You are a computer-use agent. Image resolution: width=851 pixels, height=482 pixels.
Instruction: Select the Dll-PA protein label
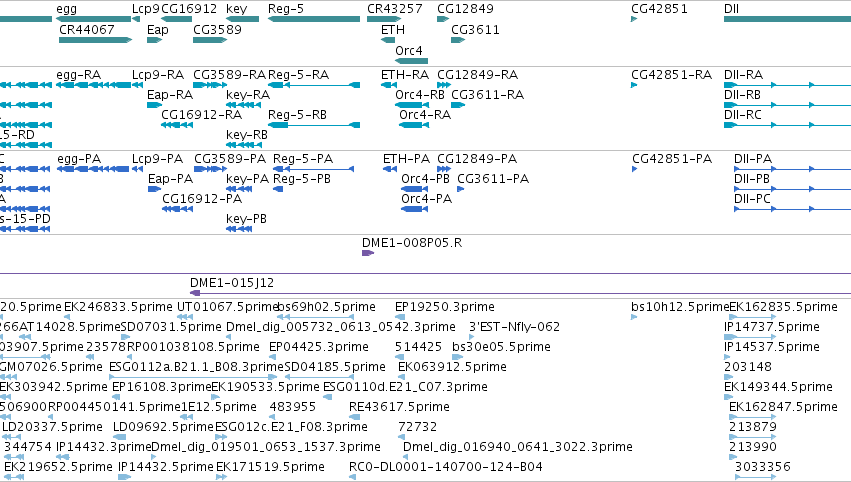[753, 159]
